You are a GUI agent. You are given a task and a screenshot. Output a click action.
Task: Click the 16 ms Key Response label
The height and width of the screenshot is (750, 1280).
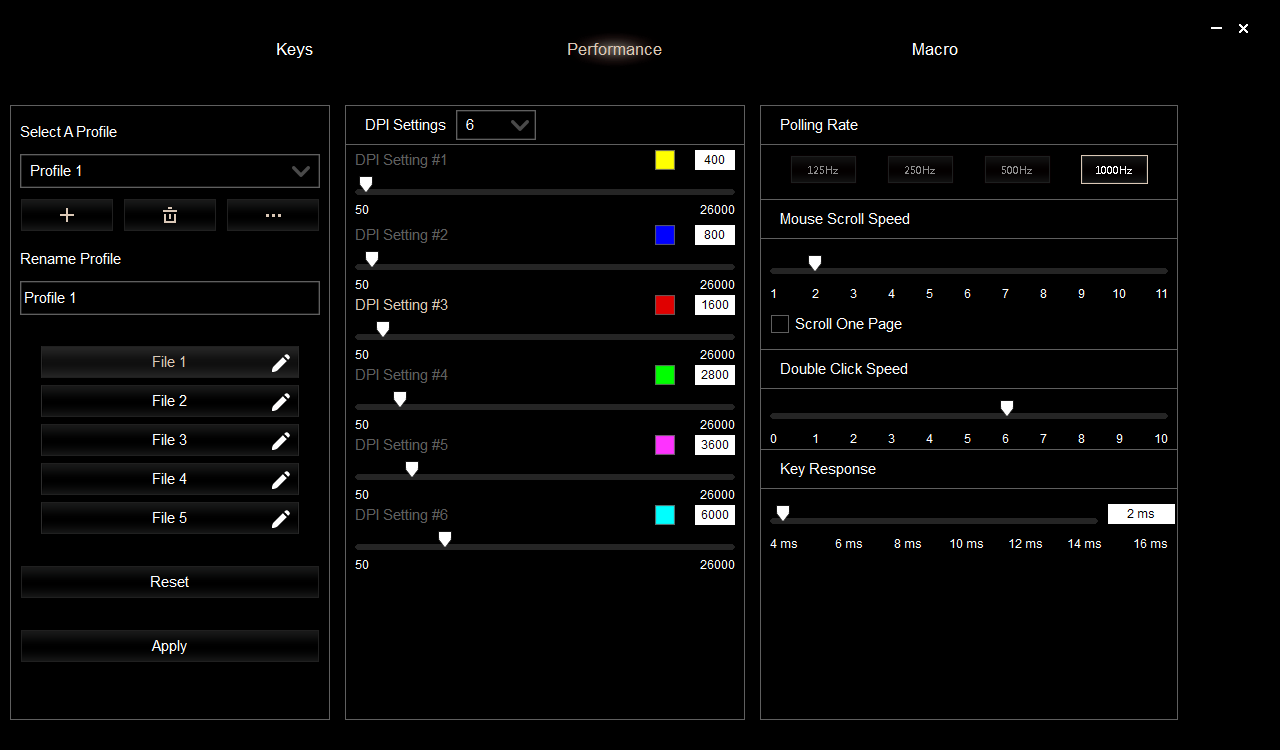click(x=1150, y=544)
